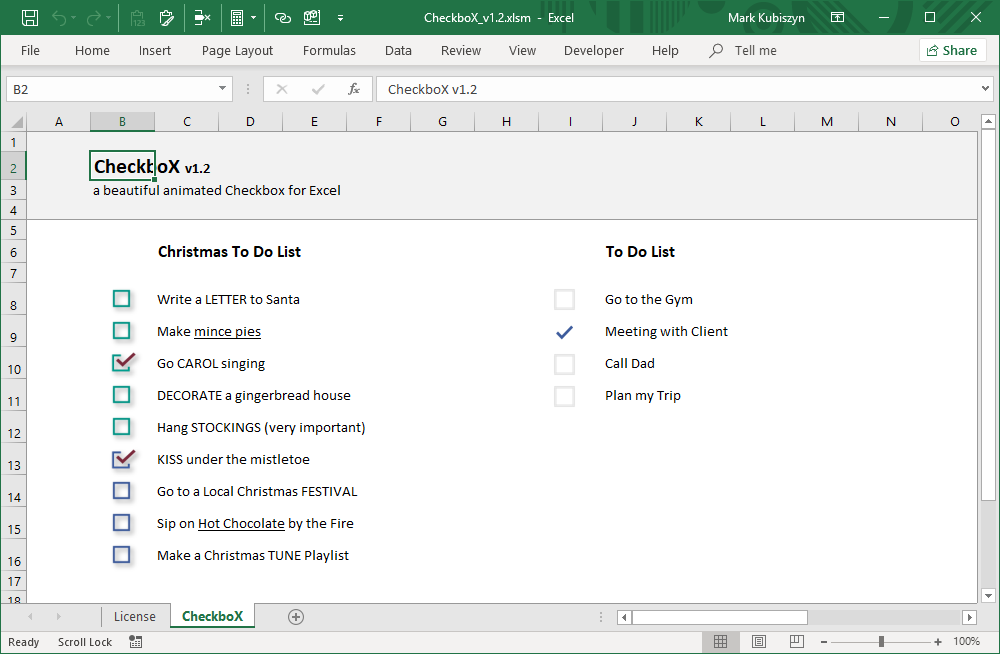Switch to the License sheet tab
1000x654 pixels.
click(135, 617)
